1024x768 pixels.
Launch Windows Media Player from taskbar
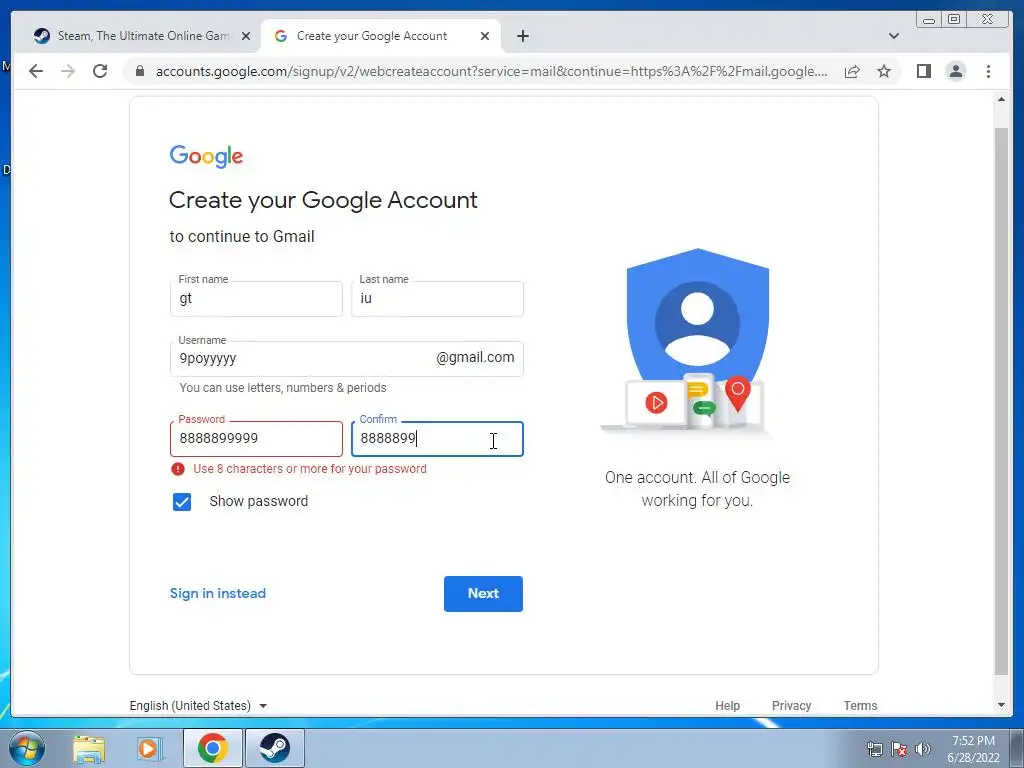coord(150,748)
